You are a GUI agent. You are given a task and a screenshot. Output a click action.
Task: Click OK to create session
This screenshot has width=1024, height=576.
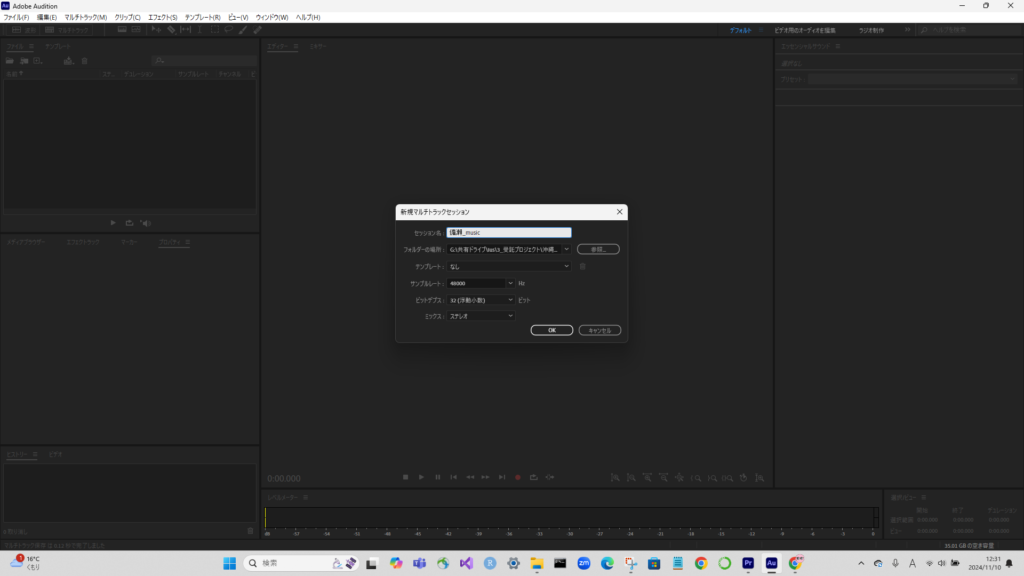point(551,330)
